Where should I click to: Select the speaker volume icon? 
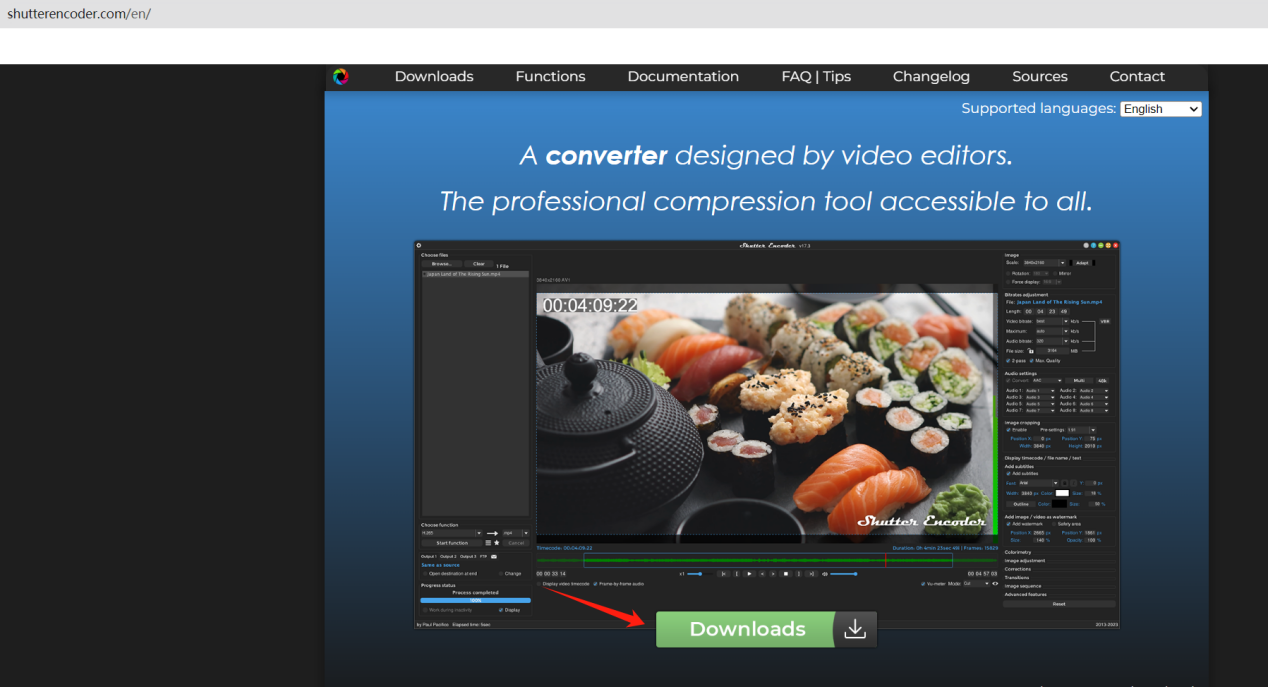(825, 574)
